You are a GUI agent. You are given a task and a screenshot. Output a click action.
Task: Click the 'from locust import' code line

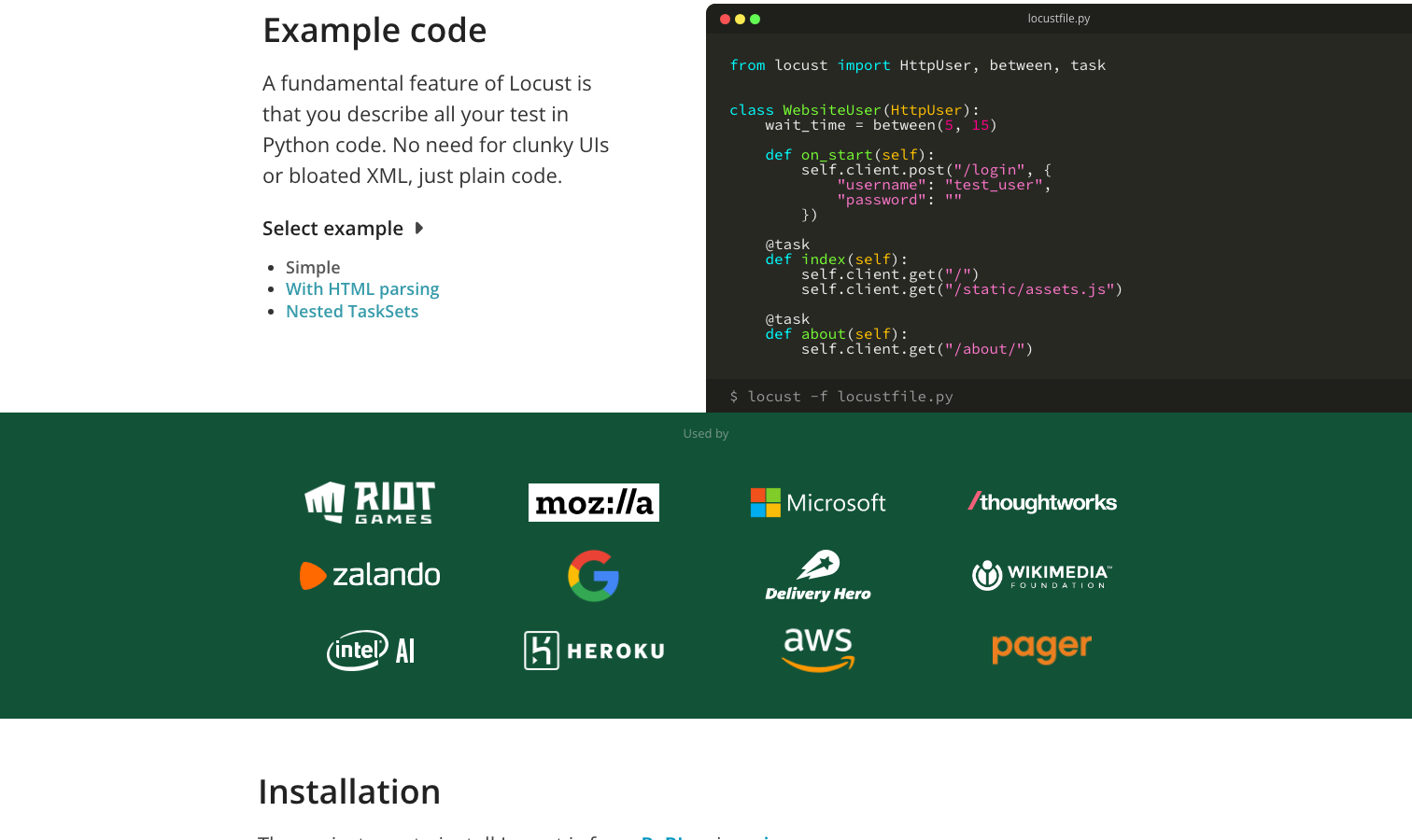(x=917, y=65)
